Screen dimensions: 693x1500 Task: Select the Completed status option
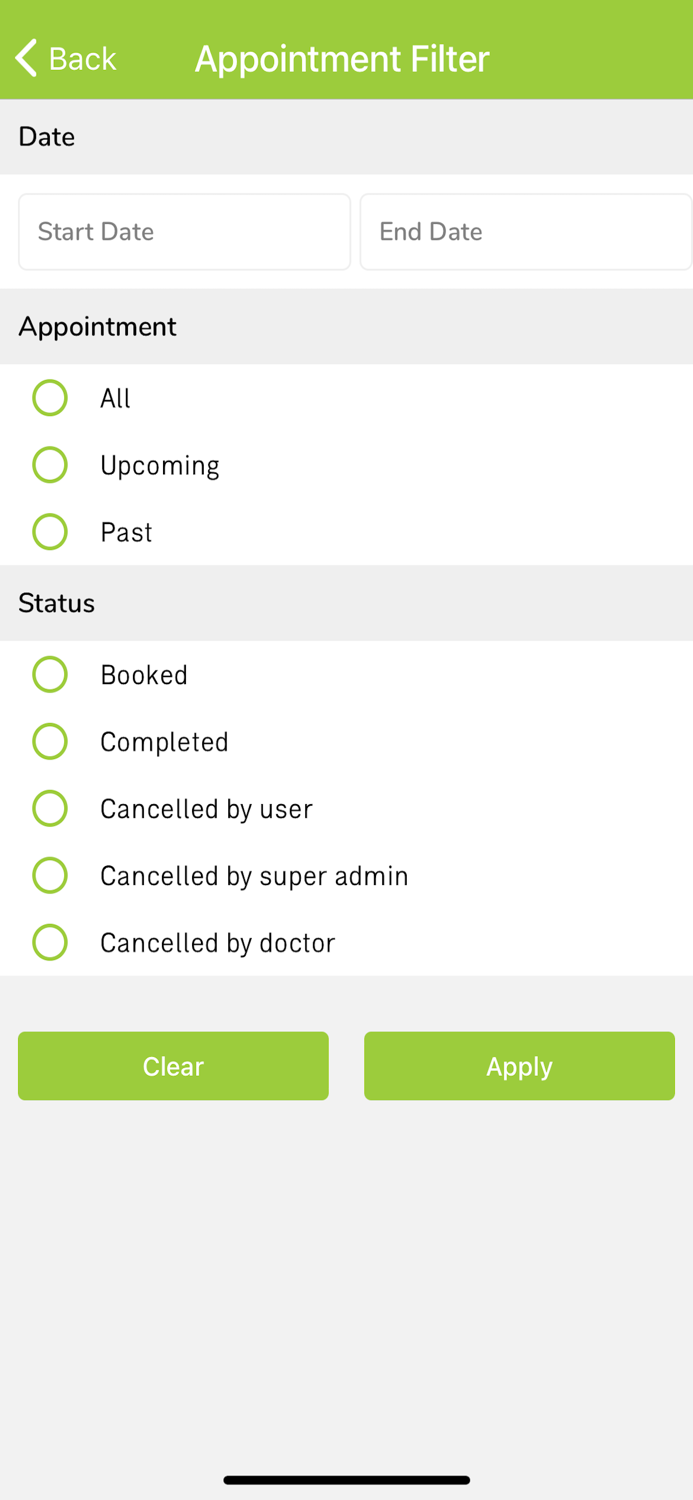(49, 741)
